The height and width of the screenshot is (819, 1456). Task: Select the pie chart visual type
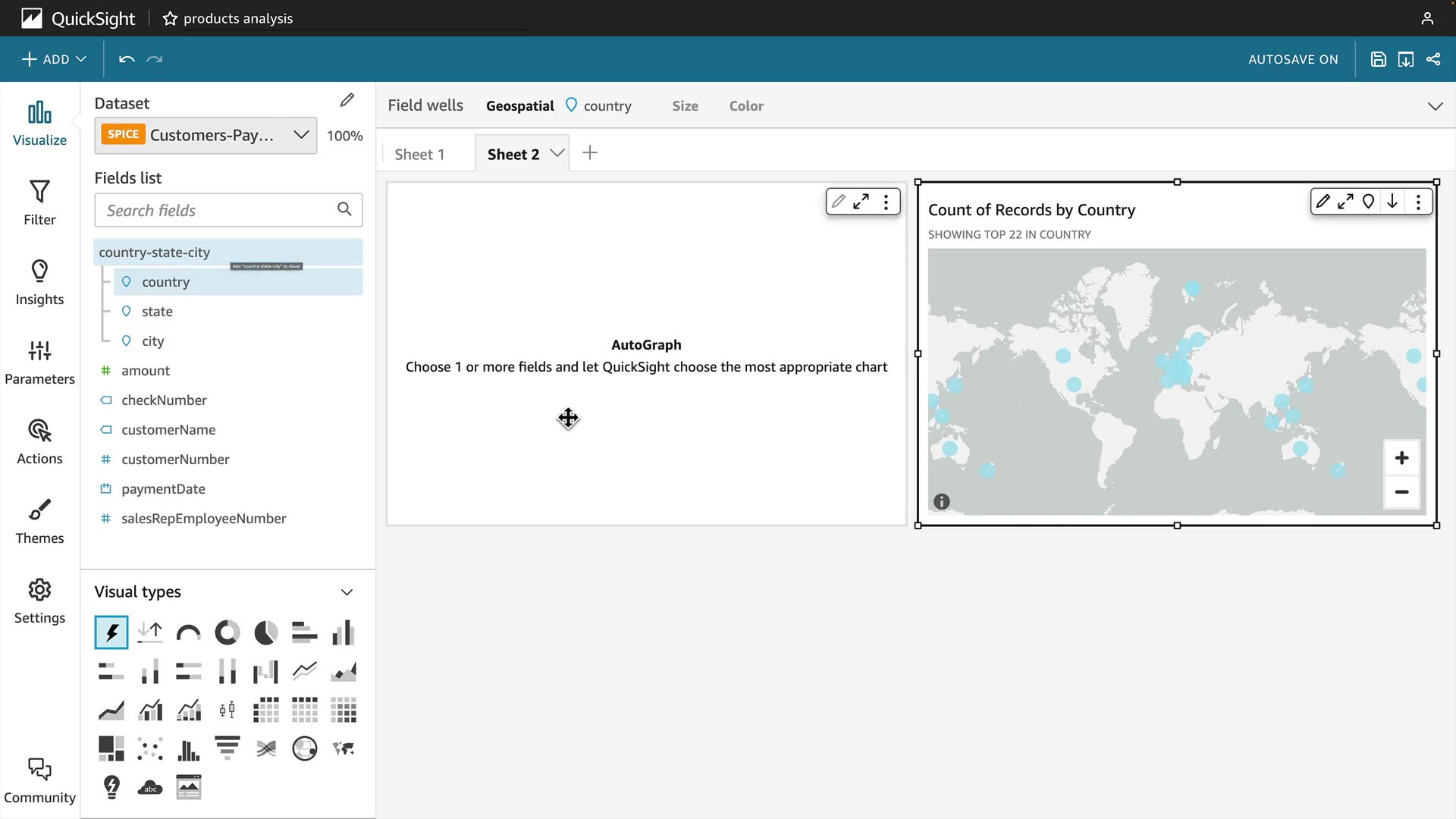coord(265,632)
